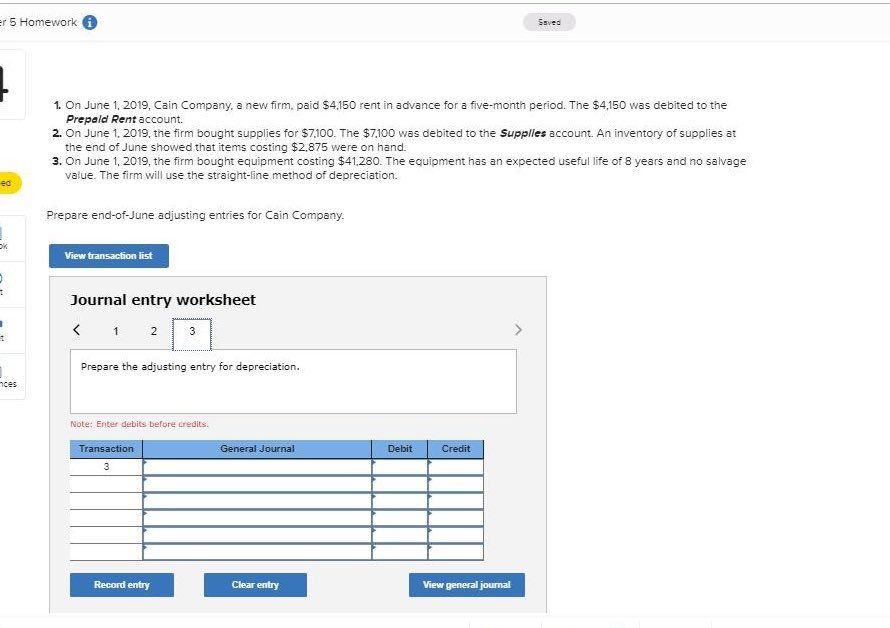Click the yellow badge in left sidebar
The image size is (890, 628).
tap(9, 183)
